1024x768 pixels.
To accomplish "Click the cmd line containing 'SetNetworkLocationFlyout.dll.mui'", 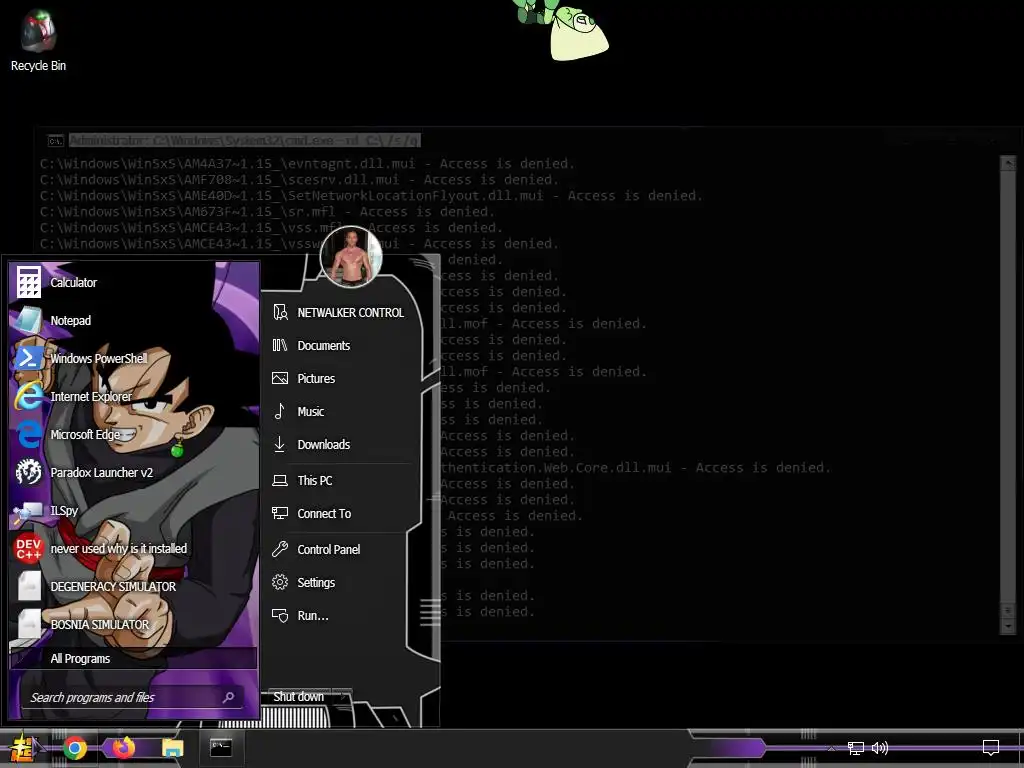I will [x=371, y=195].
